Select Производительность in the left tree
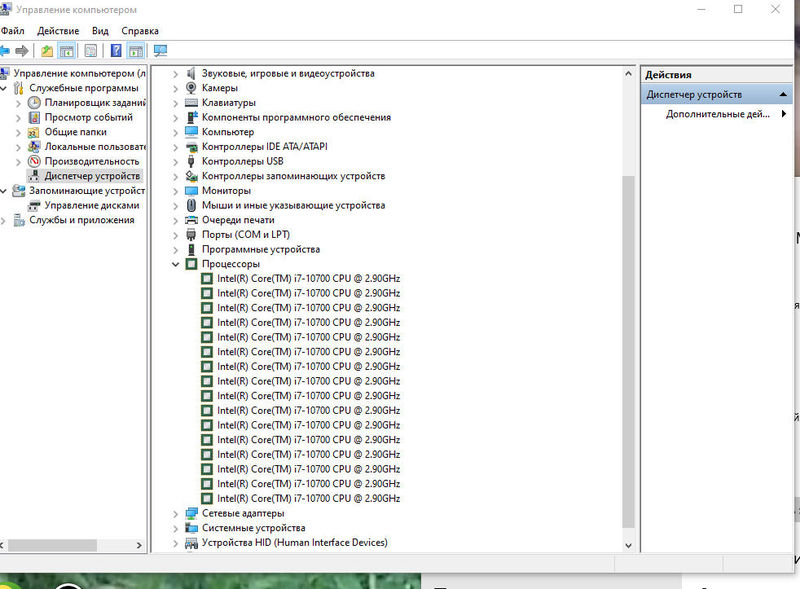The image size is (800, 589). point(91,161)
